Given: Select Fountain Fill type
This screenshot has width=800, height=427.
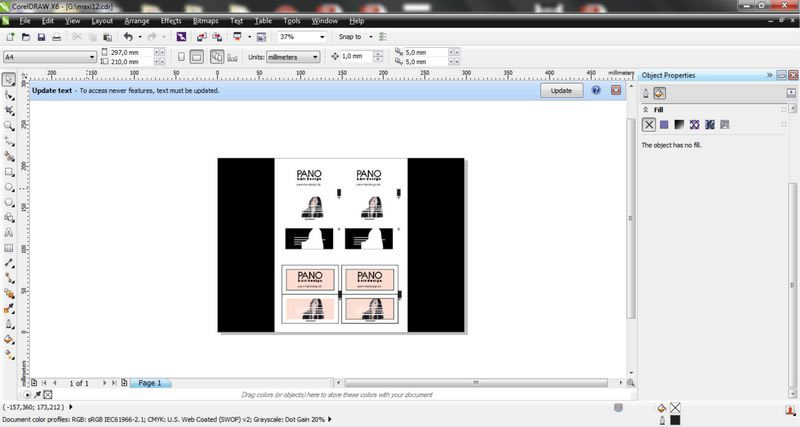Looking at the screenshot, I should point(679,124).
